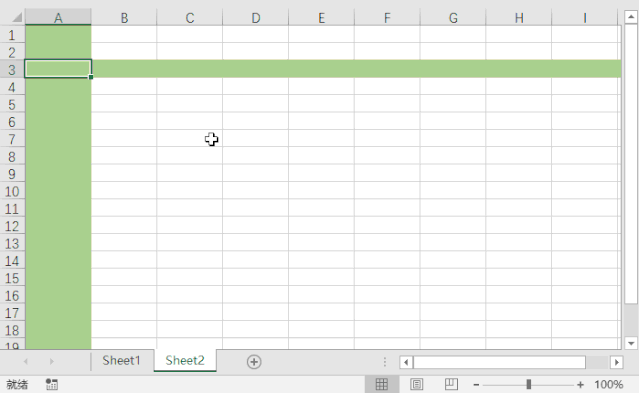
Task: Switch to Page Break Preview icon
Action: [x=451, y=384]
